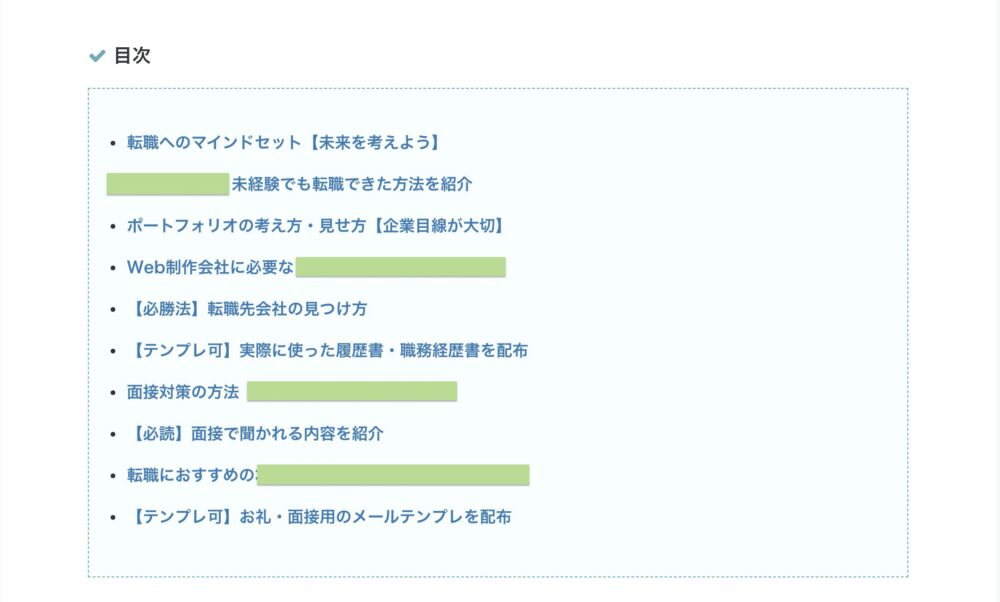Open the 未経験でも転職できた方法を紹介 link
Viewport: 1000px width, 602px height.
click(x=352, y=184)
